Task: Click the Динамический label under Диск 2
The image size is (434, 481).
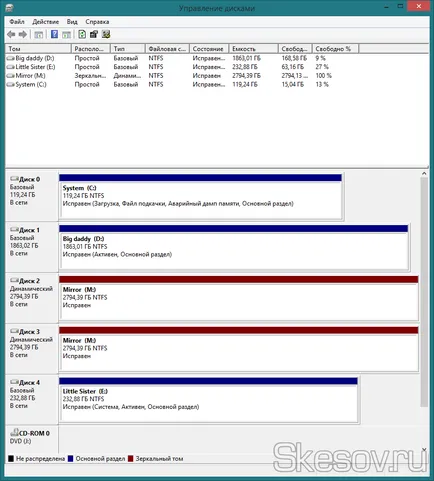Action: (x=31, y=288)
